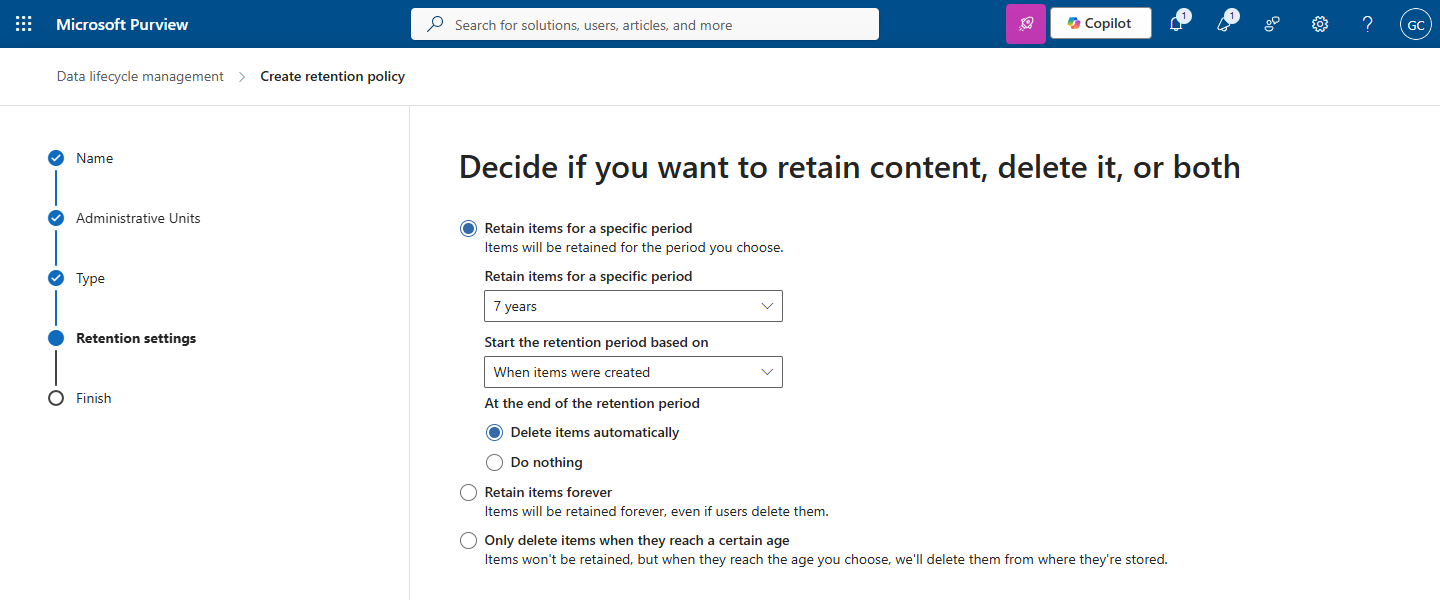This screenshot has height=600, width=1440.
Task: Select Retain items forever
Action: point(468,492)
